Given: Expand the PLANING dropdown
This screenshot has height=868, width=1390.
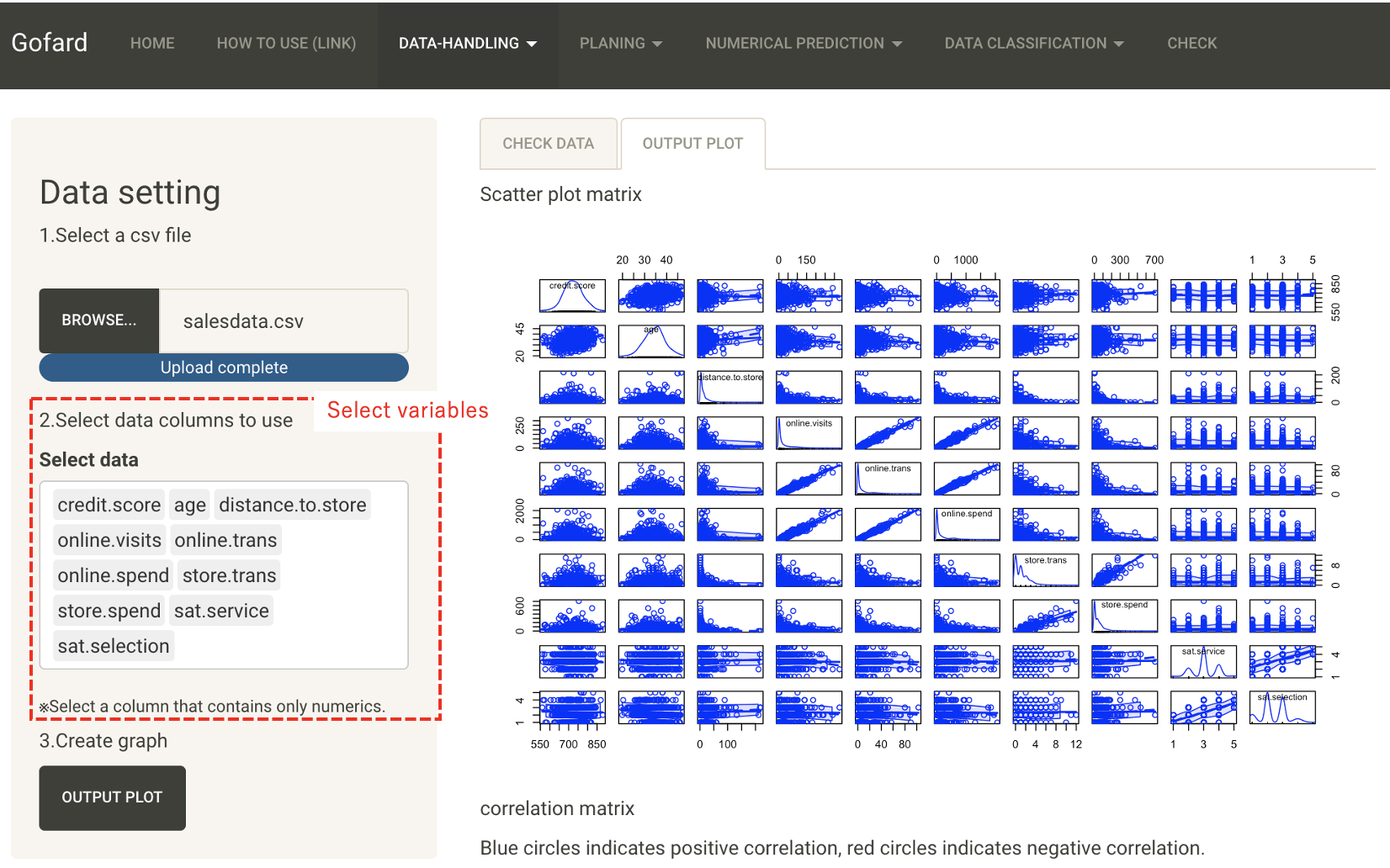Looking at the screenshot, I should (620, 43).
